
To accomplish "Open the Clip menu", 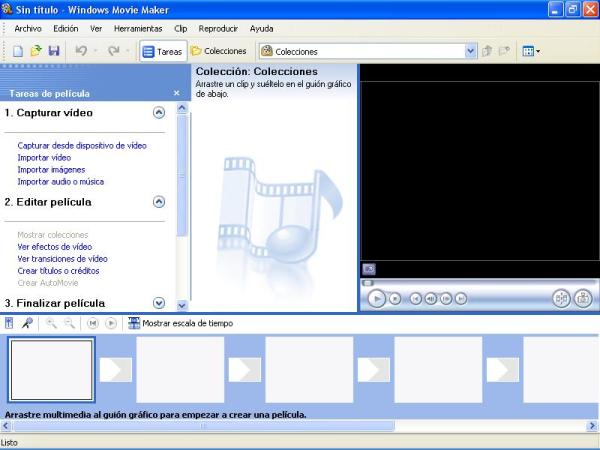I will click(180, 29).
